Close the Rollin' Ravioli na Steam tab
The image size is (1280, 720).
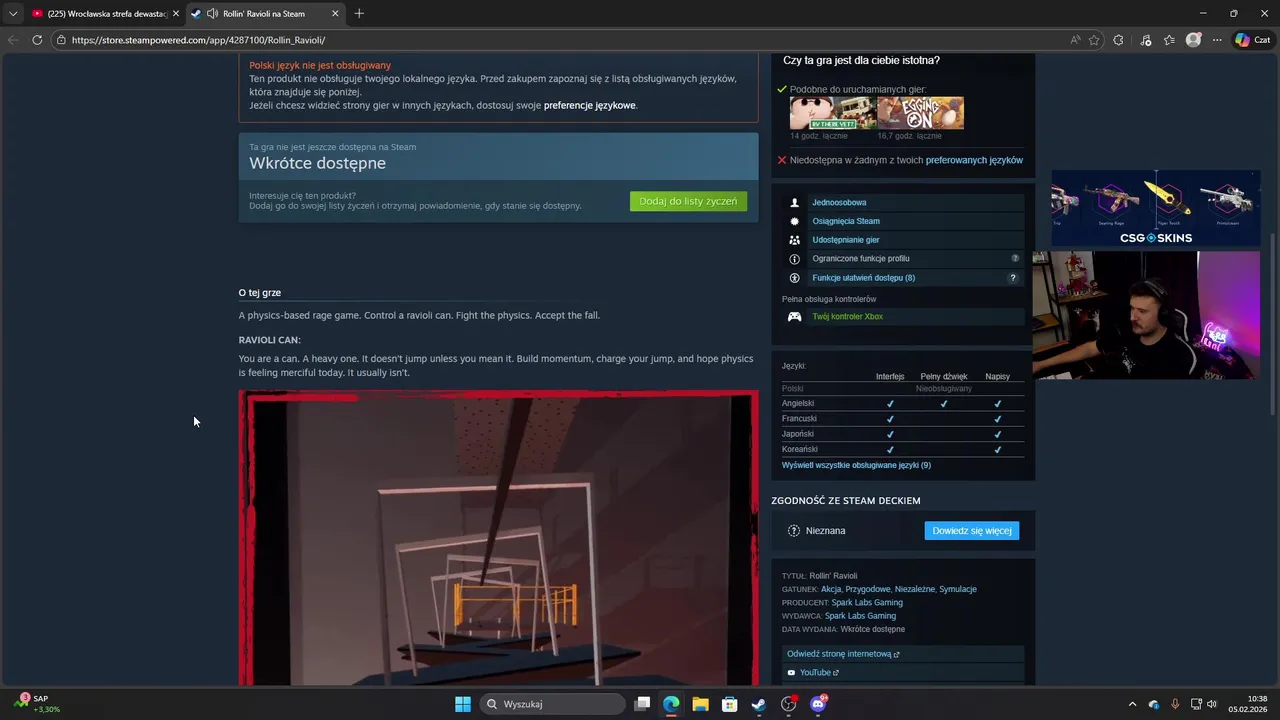coord(335,14)
